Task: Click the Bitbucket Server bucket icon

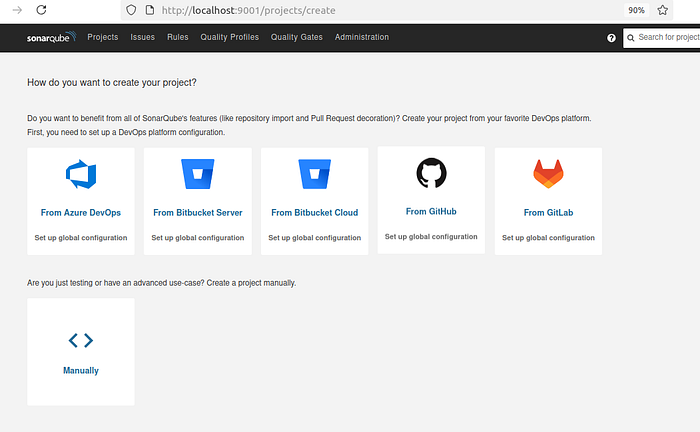Action: pos(198,174)
